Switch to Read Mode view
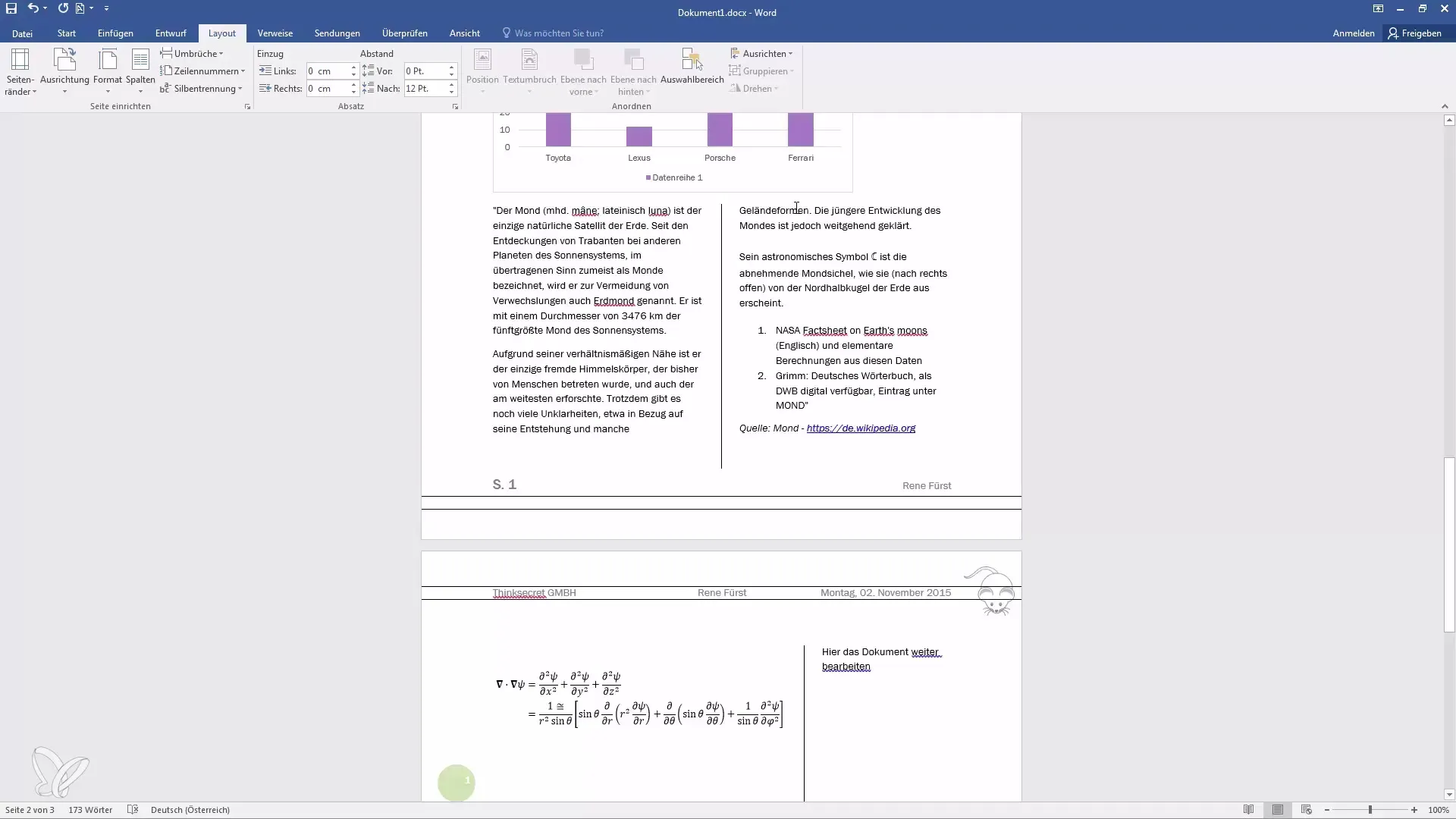The image size is (1456, 819). point(1248,810)
